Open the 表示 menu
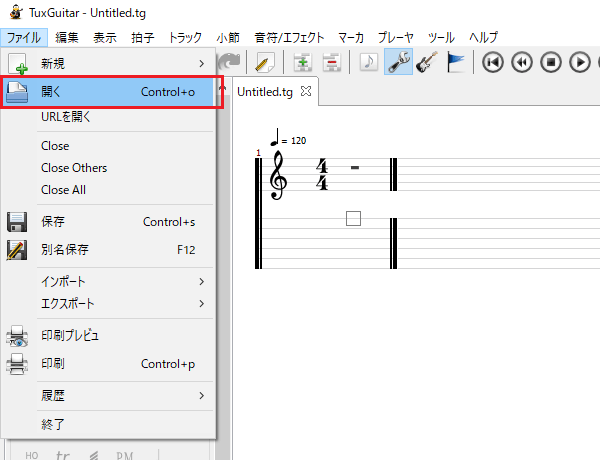This screenshot has height=460, width=600. [104, 38]
